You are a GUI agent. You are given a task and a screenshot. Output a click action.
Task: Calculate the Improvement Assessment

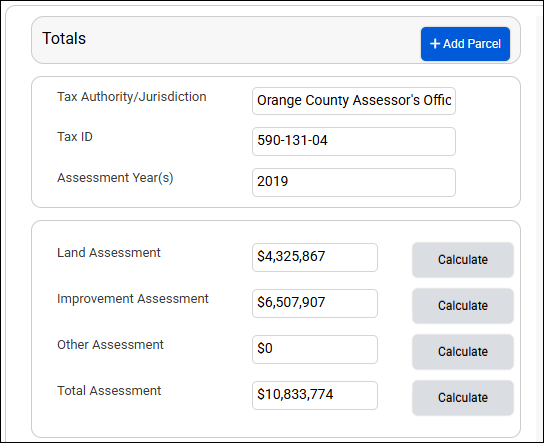click(463, 306)
